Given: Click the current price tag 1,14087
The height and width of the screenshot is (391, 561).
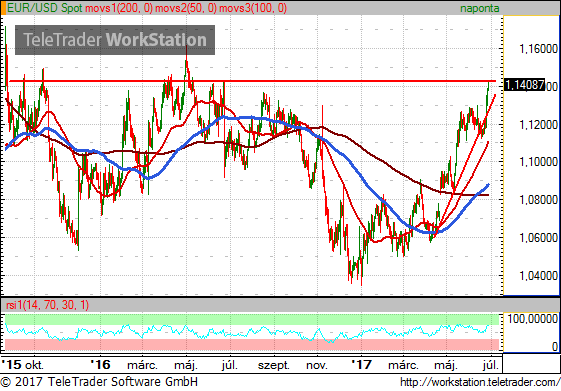Looking at the screenshot, I should (x=524, y=85).
